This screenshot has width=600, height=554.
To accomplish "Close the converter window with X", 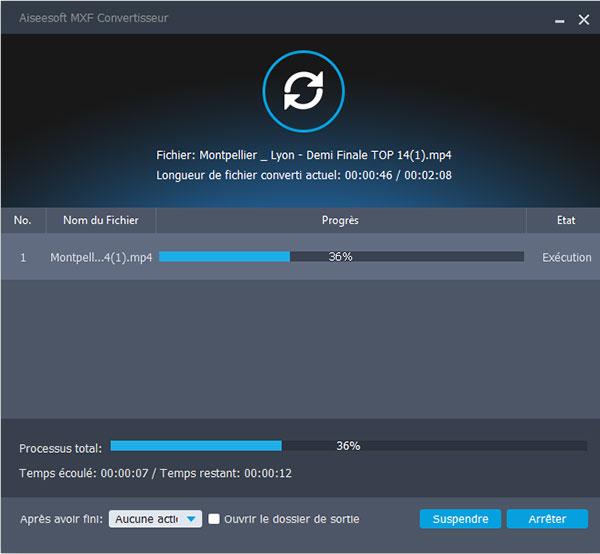I will click(x=583, y=18).
